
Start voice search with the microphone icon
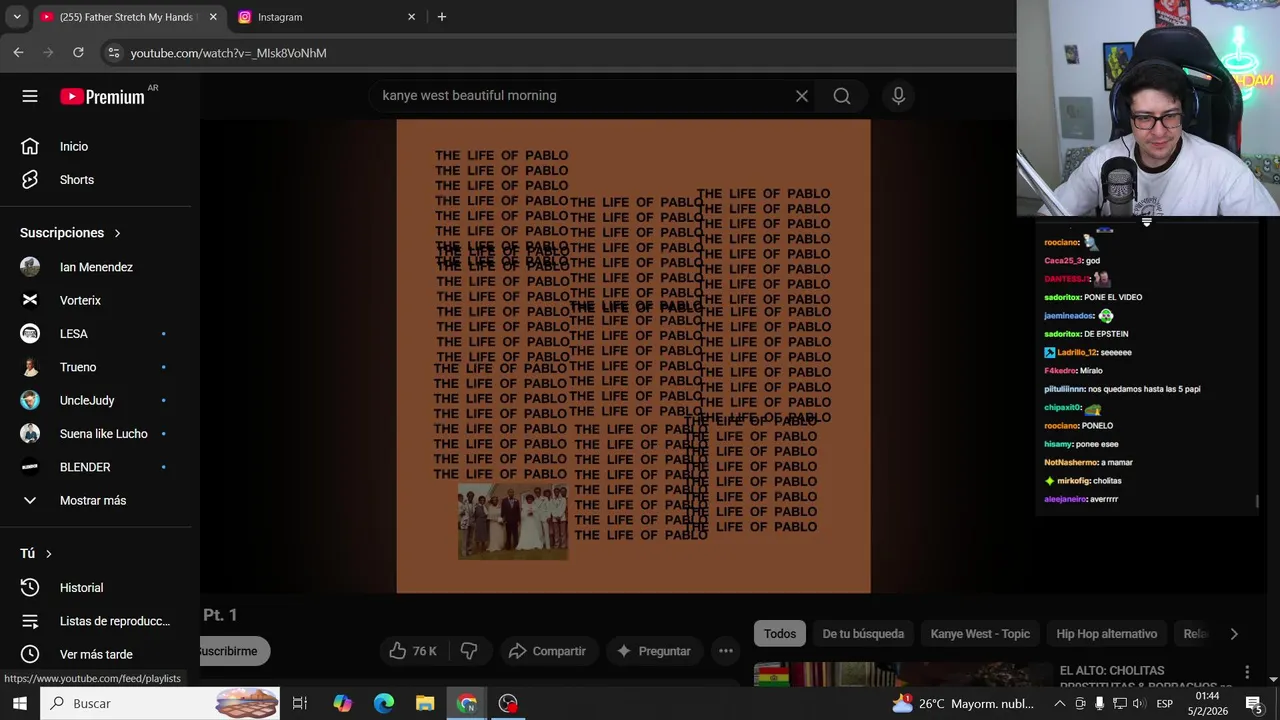(898, 96)
